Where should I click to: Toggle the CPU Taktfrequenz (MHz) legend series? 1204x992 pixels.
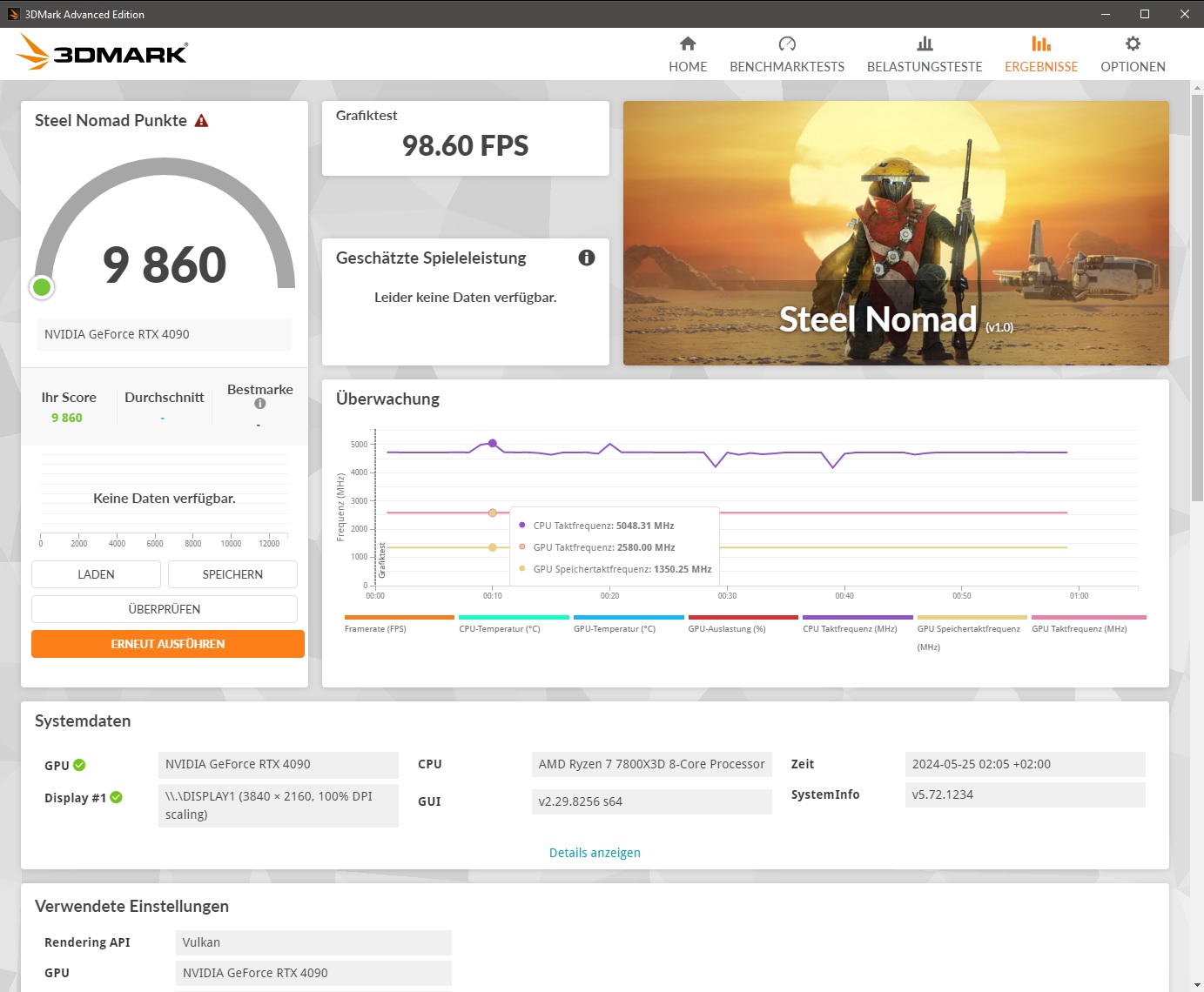point(858,624)
